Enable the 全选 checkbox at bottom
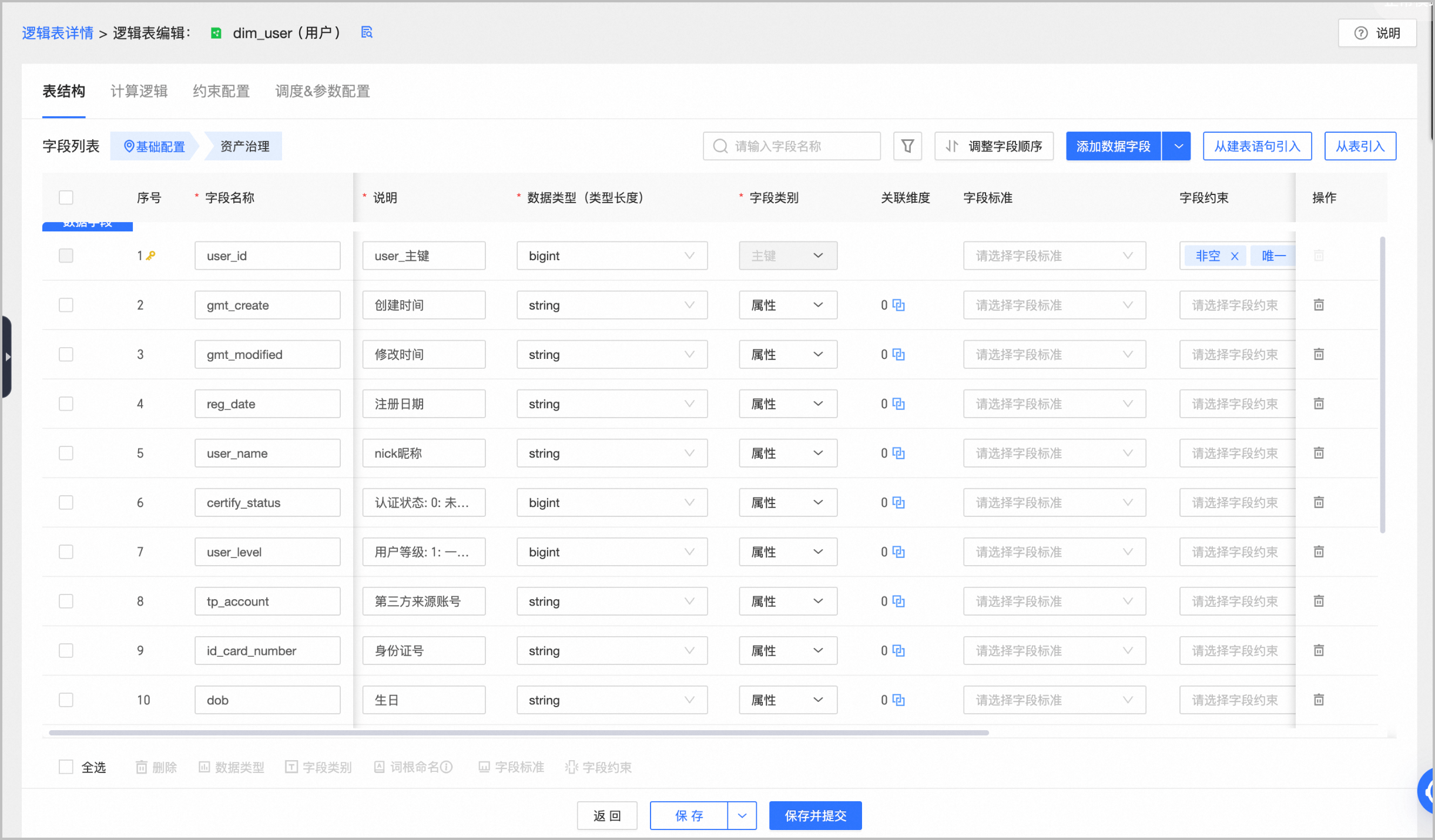This screenshot has width=1435, height=840. [66, 767]
